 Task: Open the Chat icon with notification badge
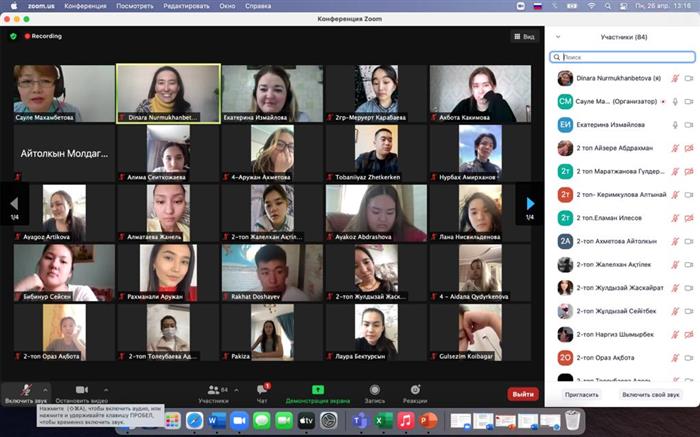(264, 389)
